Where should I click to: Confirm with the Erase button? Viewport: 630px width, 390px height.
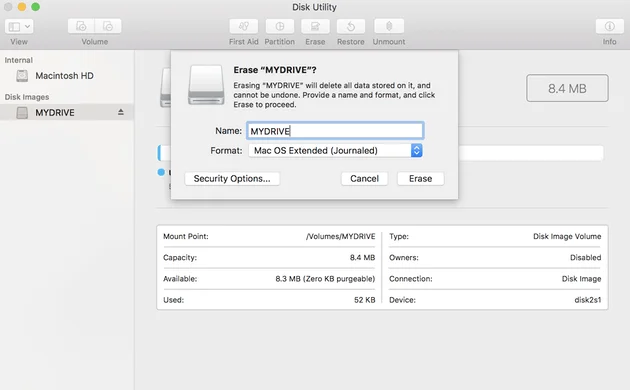[x=421, y=179]
